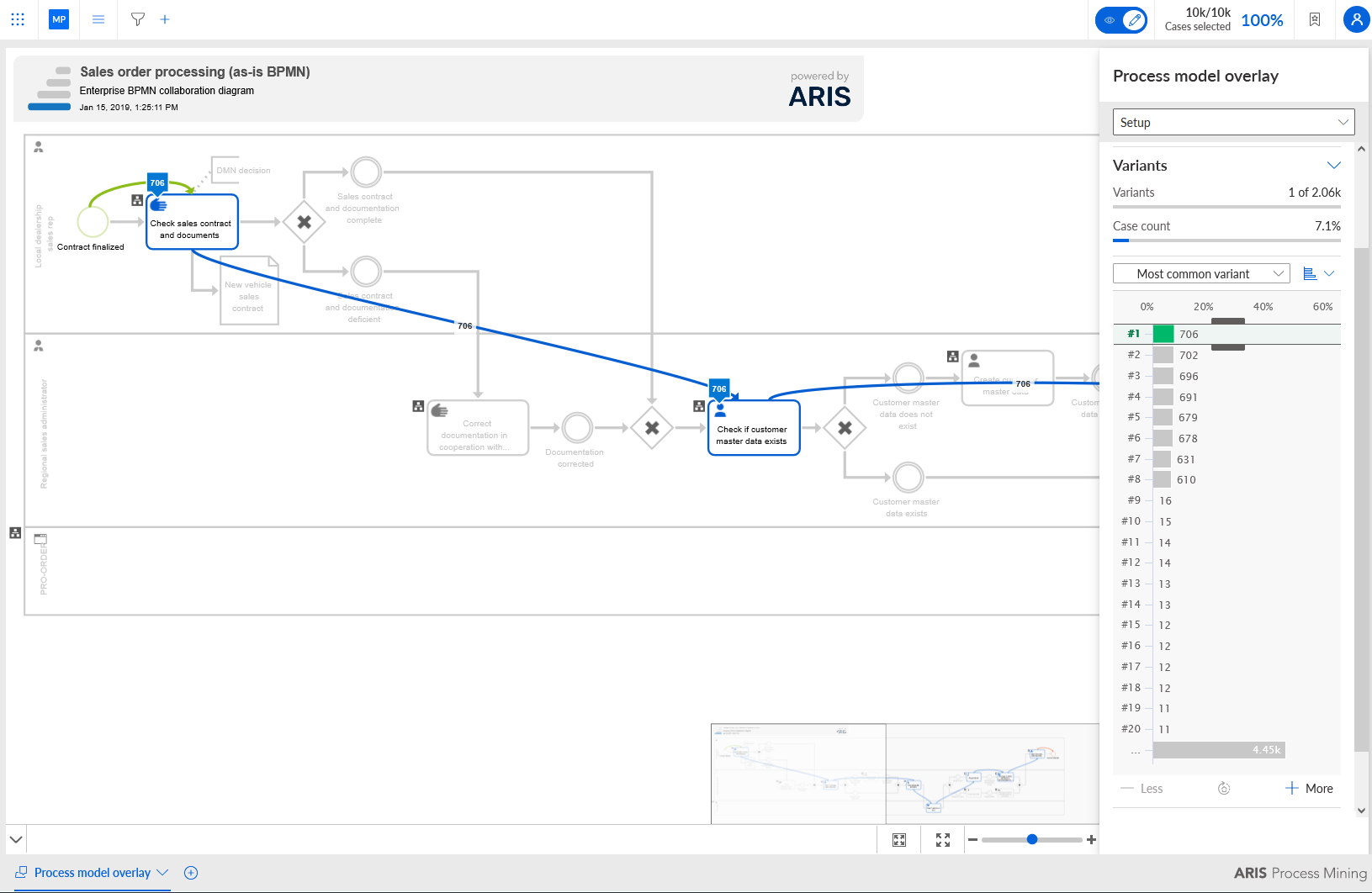Open the hamburger menu icon
The image size is (1372, 893).
click(98, 19)
